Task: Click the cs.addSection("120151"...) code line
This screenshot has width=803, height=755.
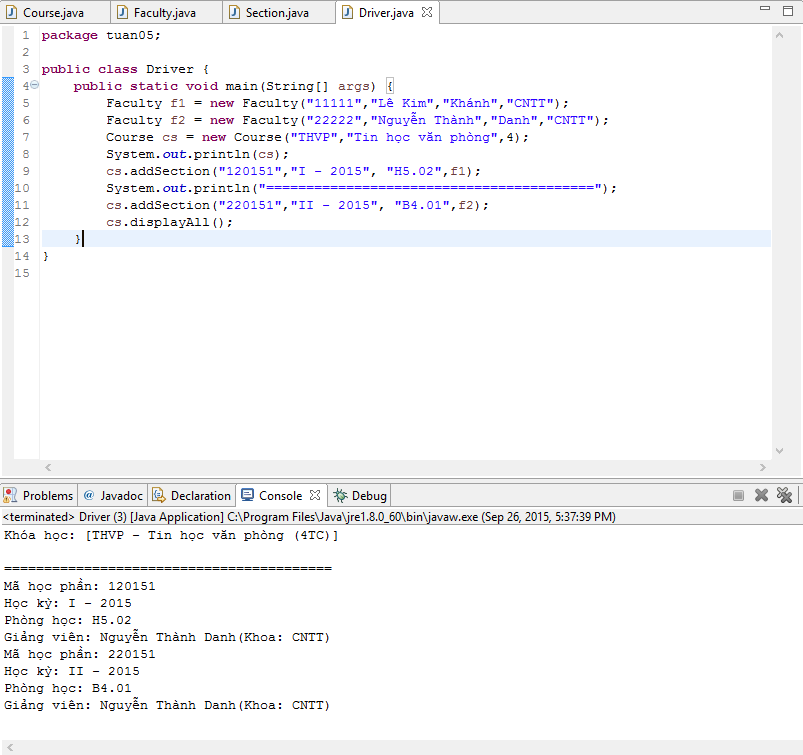Action: 293,171
